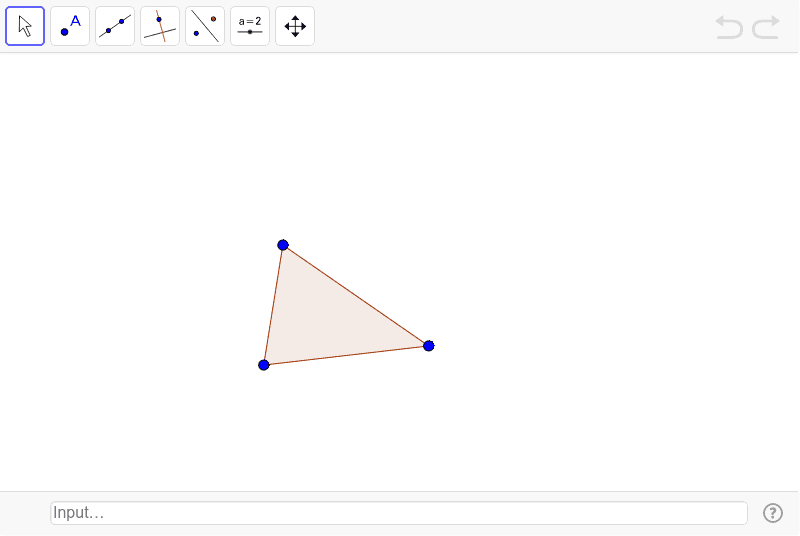Select the right vertex of the triangle

[x=429, y=346]
